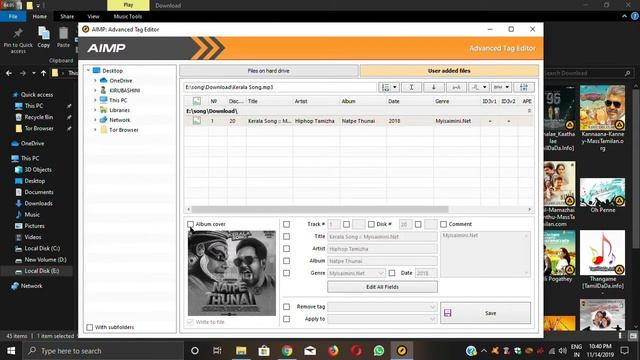Screen dimensions: 640x360
Task: Click the Explorer back arrow
Action: coord(9,73)
